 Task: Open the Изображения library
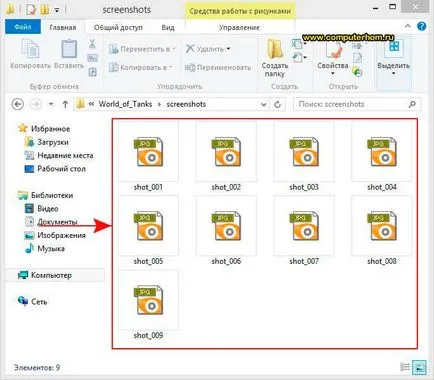(55, 235)
